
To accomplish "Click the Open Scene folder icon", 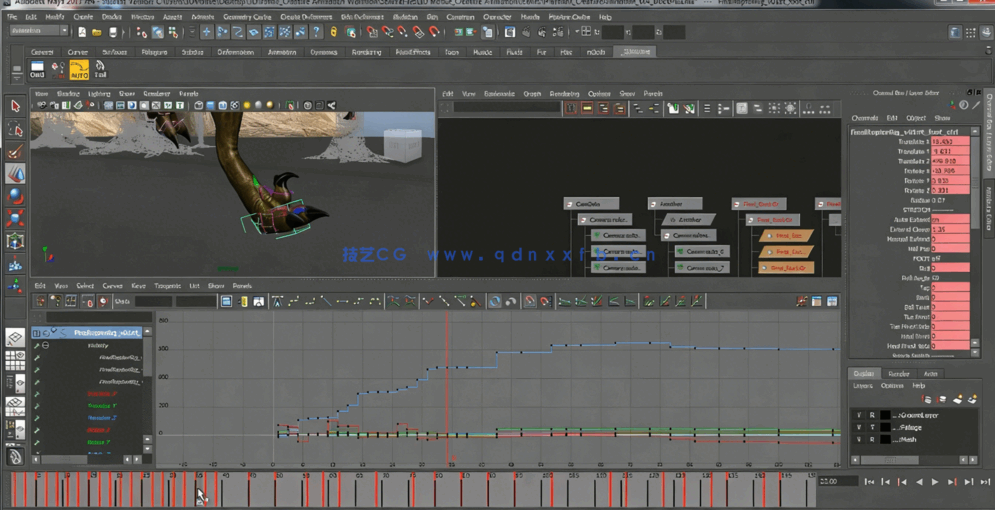I will 97,32.
